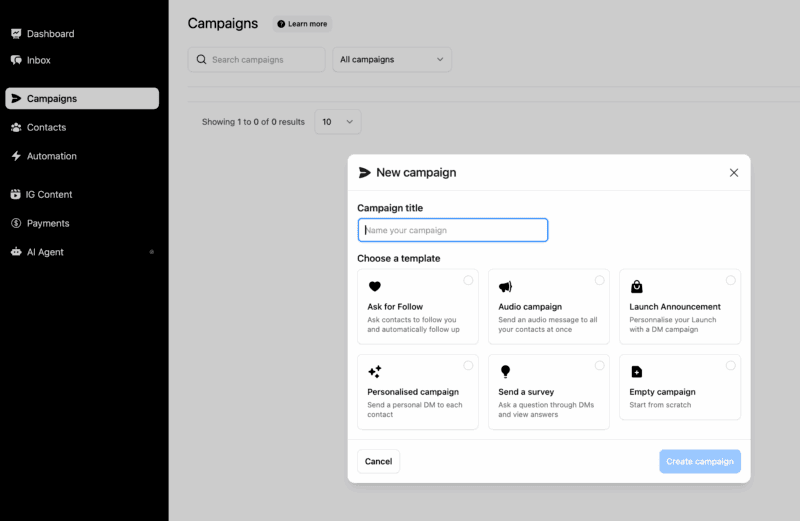The image size is (800, 521).
Task: Navigate to Automation
Action: 52,156
